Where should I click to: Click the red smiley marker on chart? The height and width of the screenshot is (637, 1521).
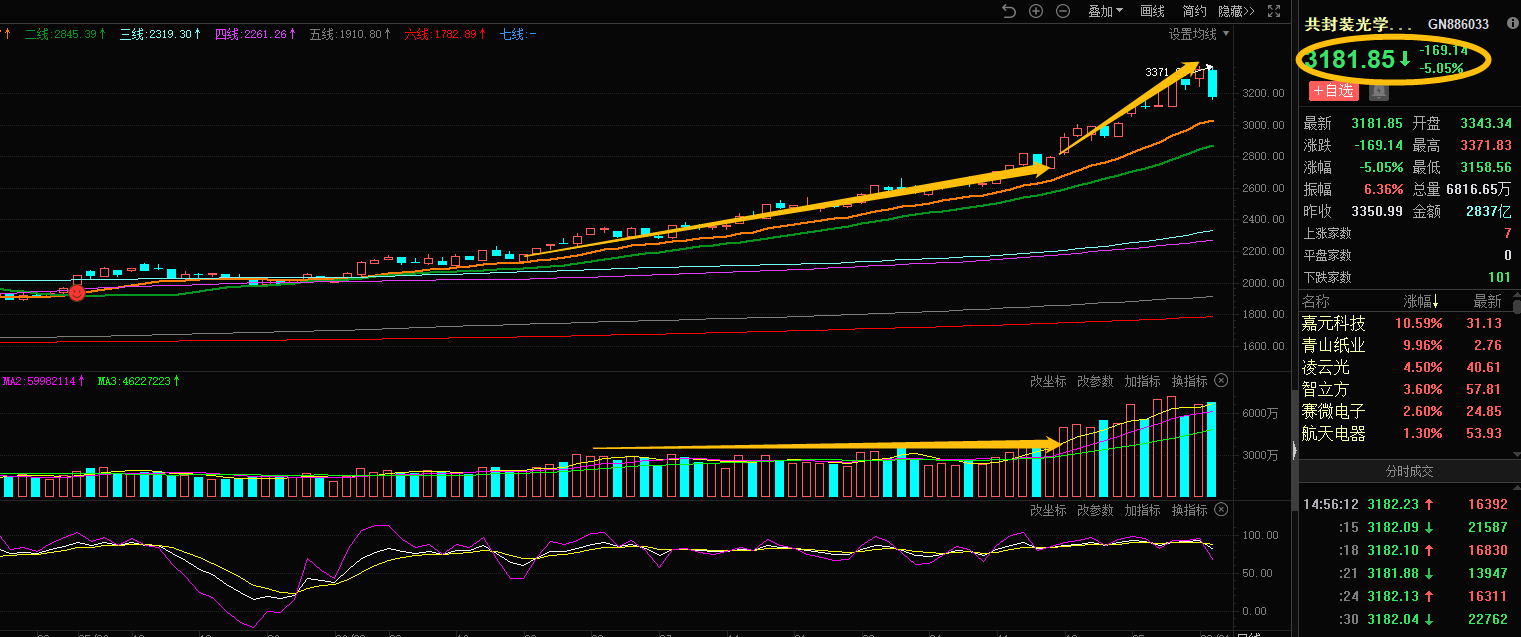[x=77, y=292]
